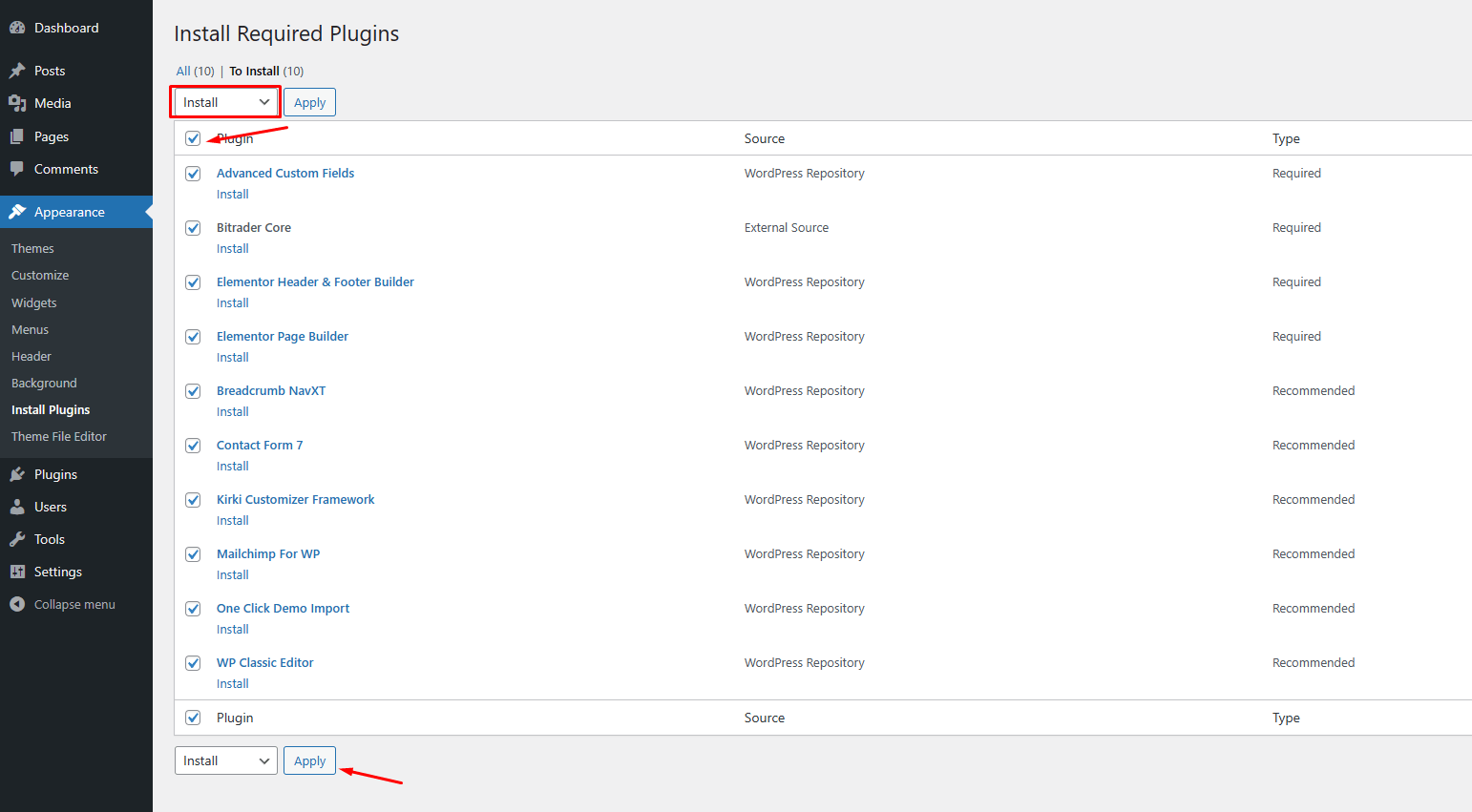Deselect the WP Classic Editor checkbox
This screenshot has height=812, width=1472.
[x=193, y=663]
